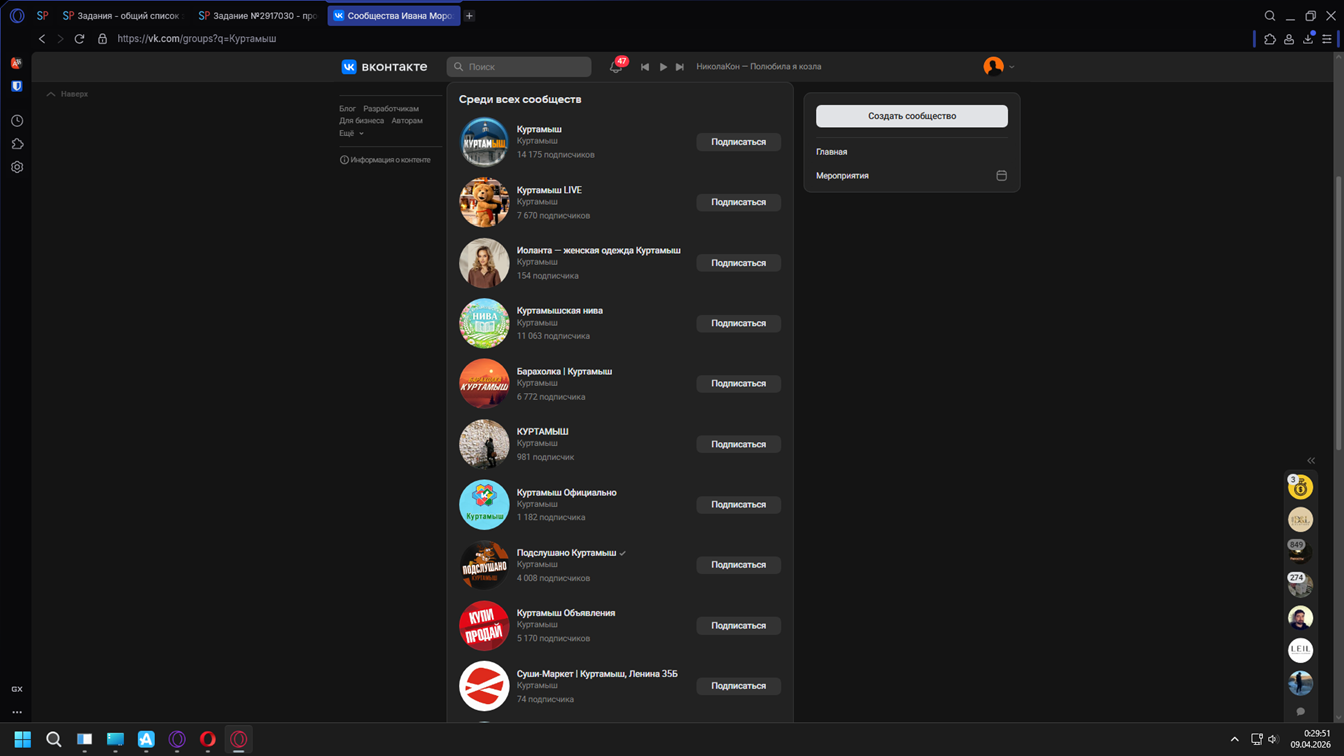Open the Куртамышская нива community thumbnail
Image resolution: width=1344 pixels, height=756 pixels.
(x=484, y=323)
